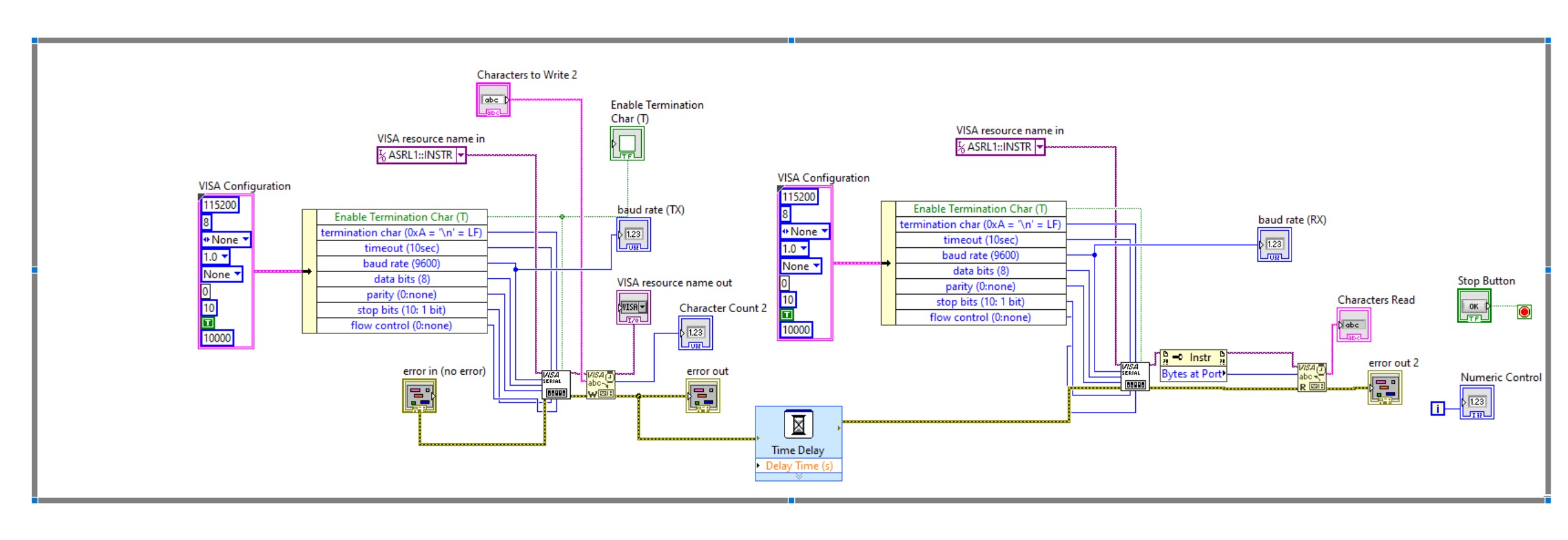This screenshot has width=1568, height=540.
Task: Select right unbundle stop bits (10: 1 bit) element
Action: pyautogui.click(x=981, y=302)
